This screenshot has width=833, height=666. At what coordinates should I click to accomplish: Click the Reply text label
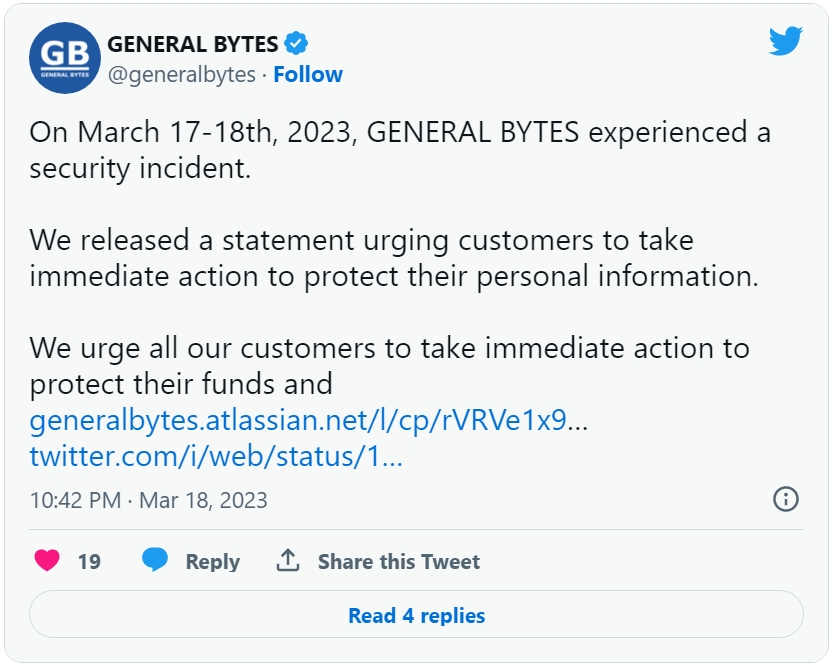pyautogui.click(x=212, y=561)
